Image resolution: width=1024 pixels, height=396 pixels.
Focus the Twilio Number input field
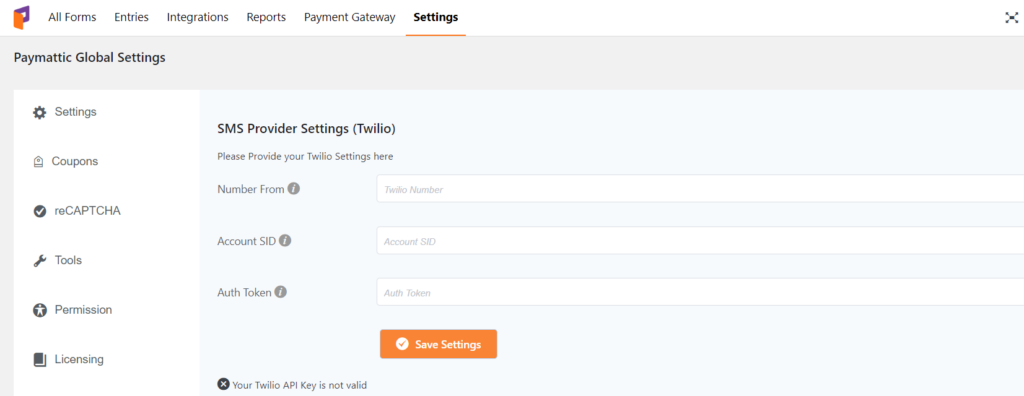[700, 189]
